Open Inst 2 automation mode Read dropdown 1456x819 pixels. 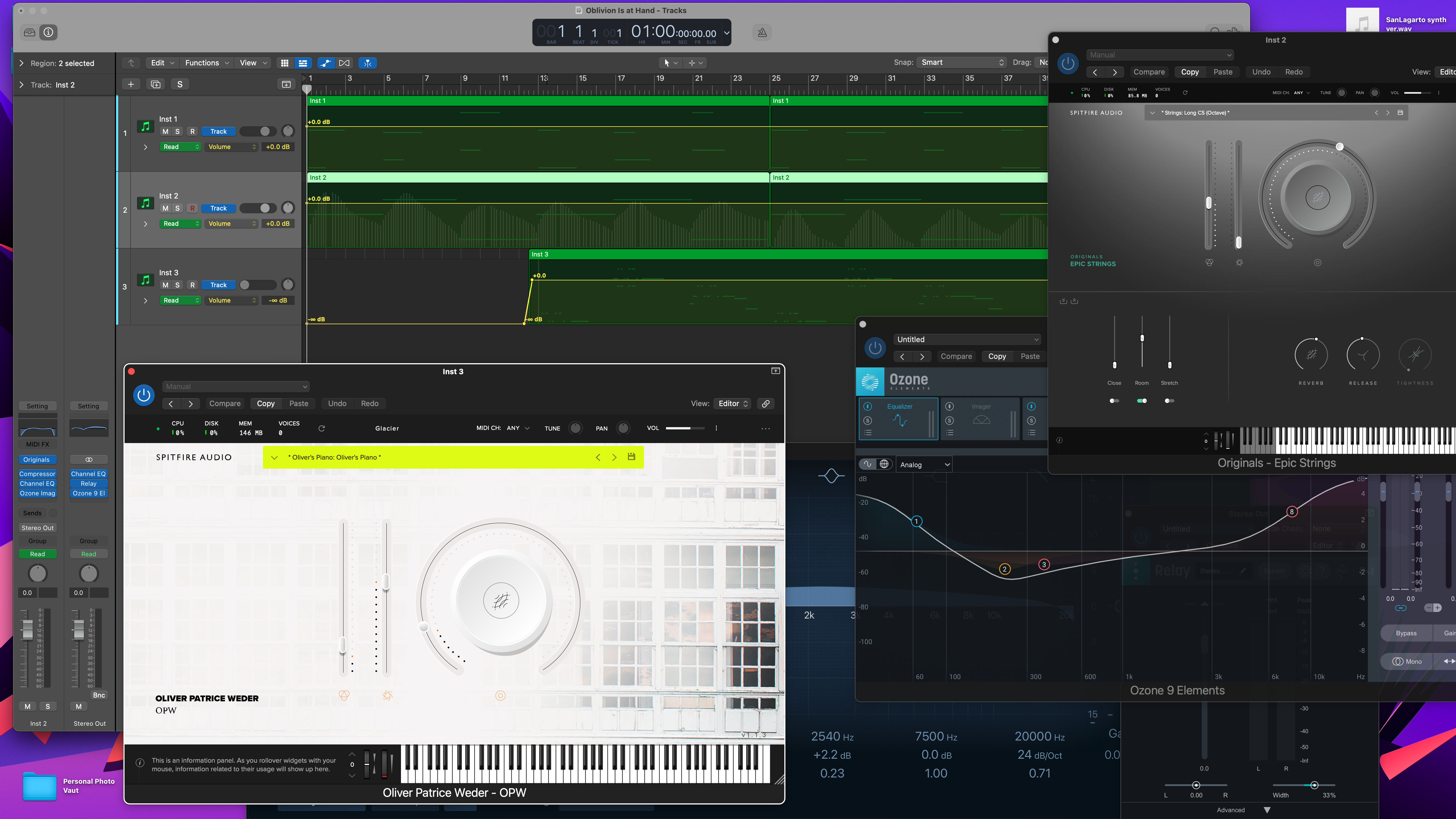pyautogui.click(x=180, y=224)
